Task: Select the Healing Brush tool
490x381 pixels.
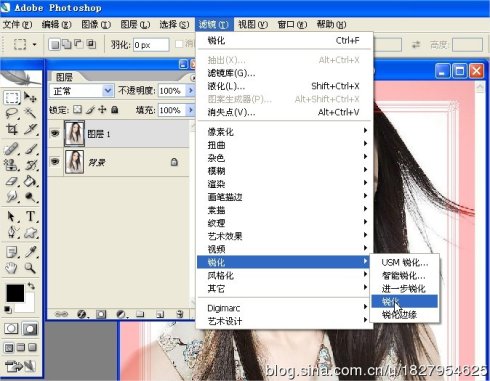Action: pyautogui.click(x=12, y=149)
